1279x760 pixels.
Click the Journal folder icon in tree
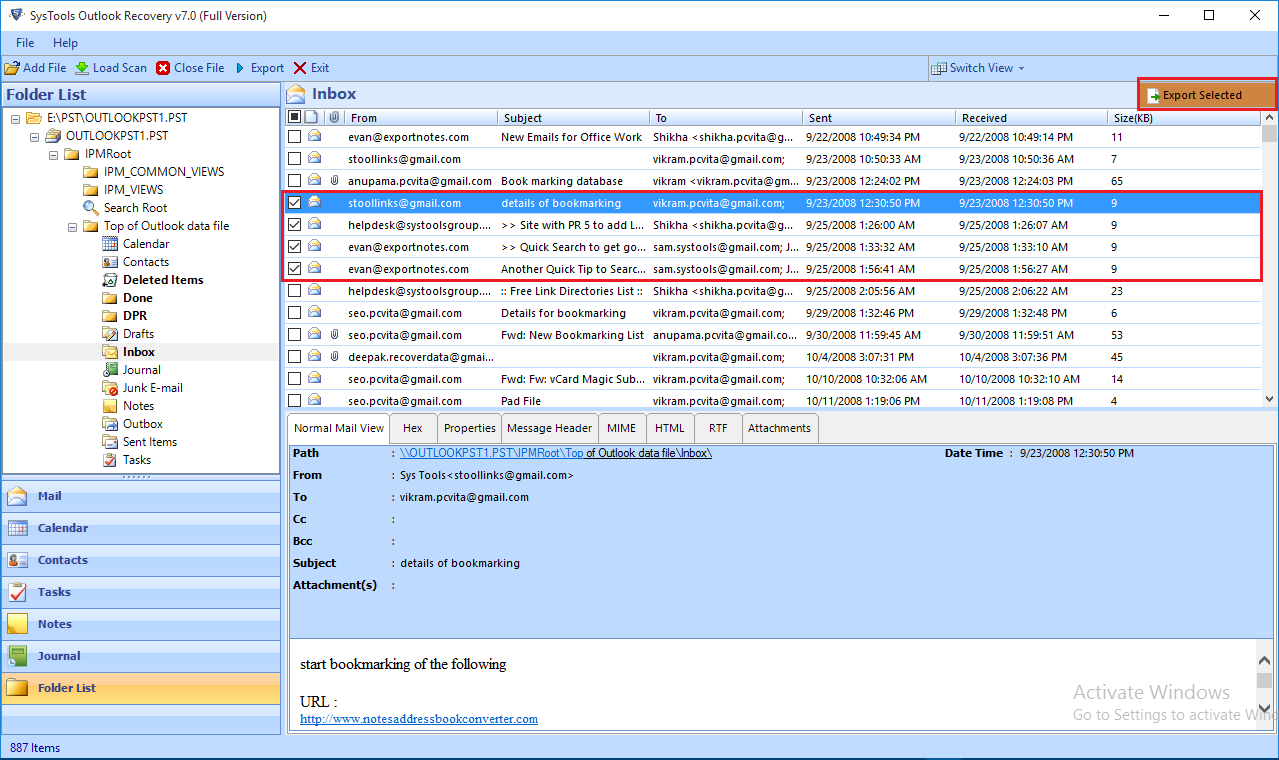pos(110,370)
